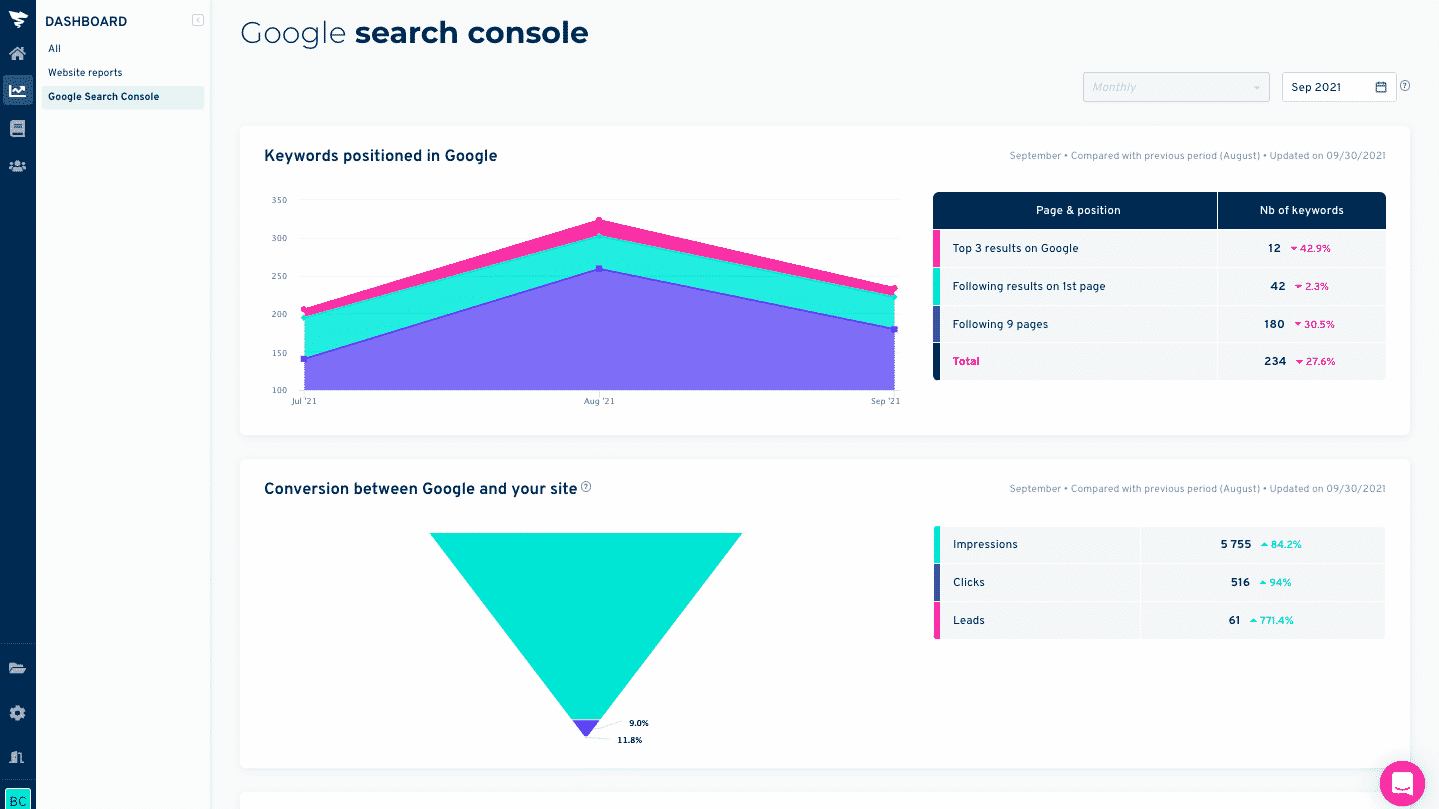This screenshot has height=809, width=1439.
Task: Click the 'Page & position' column header
Action: pos(1078,211)
